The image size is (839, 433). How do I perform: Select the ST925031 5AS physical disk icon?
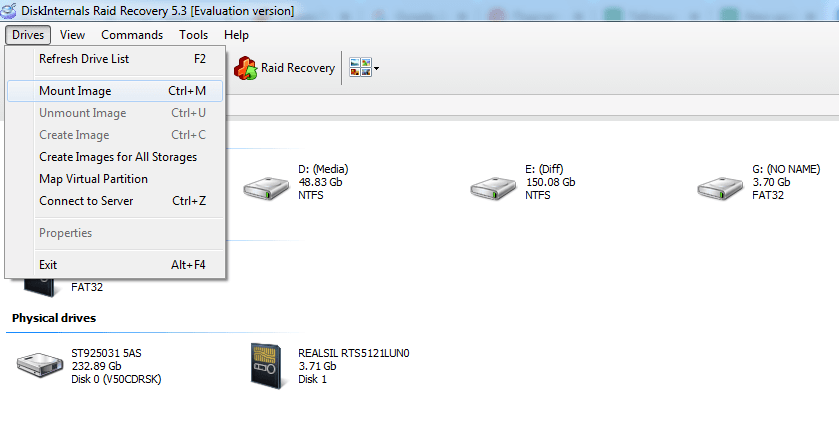pyautogui.click(x=40, y=367)
